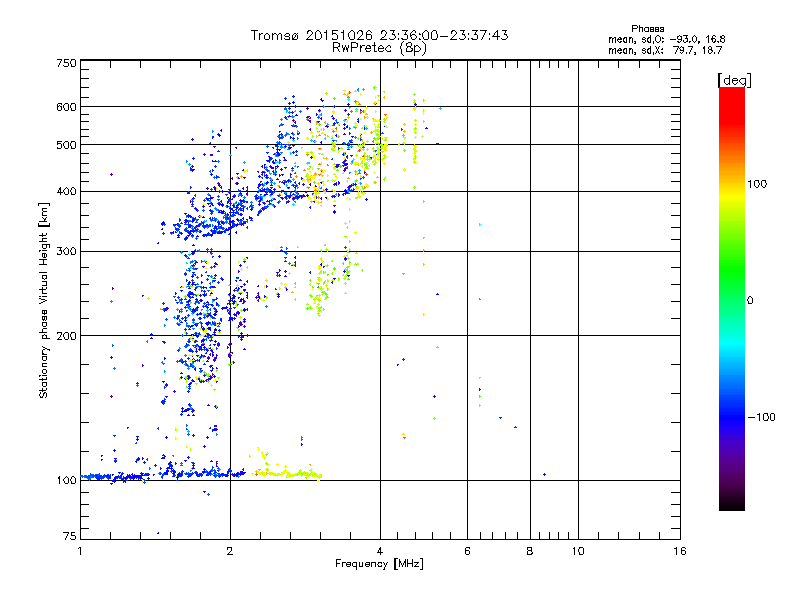This screenshot has width=800, height=600.
Task: Click the 'Phases' heading in legend
Action: pyautogui.click(x=647, y=29)
